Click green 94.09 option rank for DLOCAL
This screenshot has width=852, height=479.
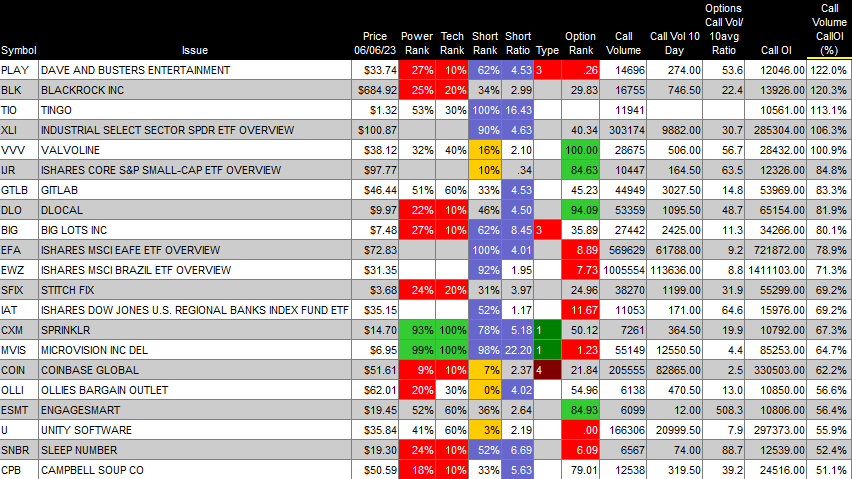click(x=580, y=210)
